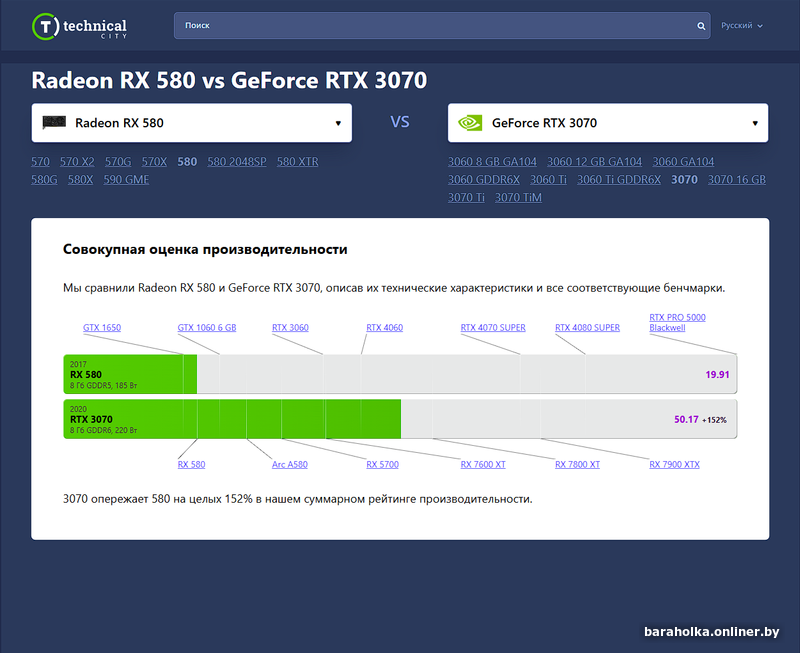Click the search magnifier icon
The height and width of the screenshot is (653, 800).
tap(701, 26)
